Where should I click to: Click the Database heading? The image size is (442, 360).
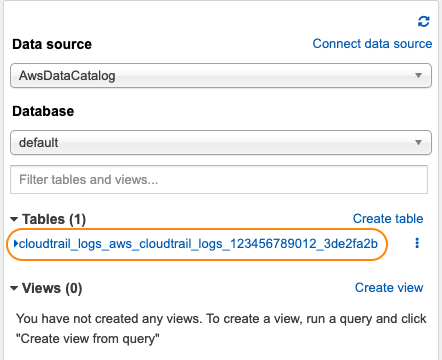pyautogui.click(x=43, y=111)
